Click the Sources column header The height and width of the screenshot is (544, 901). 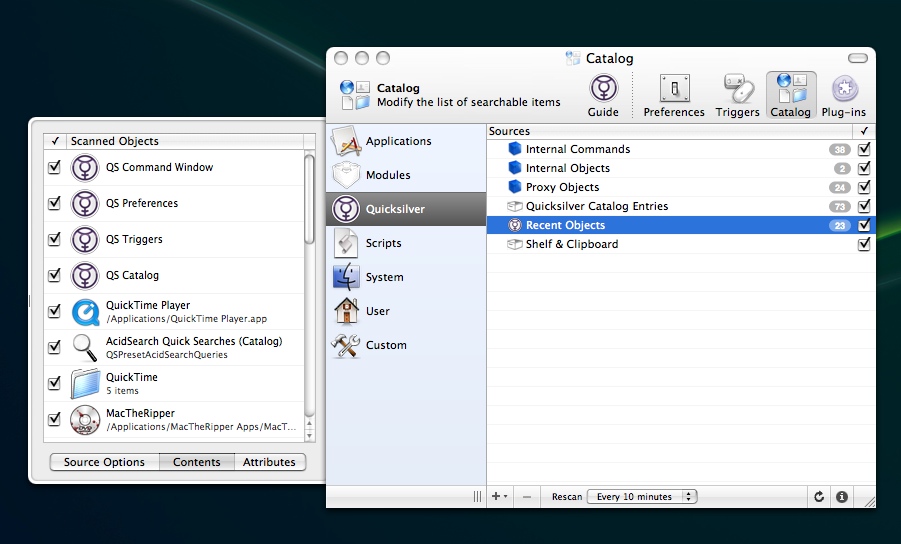pyautogui.click(x=670, y=131)
